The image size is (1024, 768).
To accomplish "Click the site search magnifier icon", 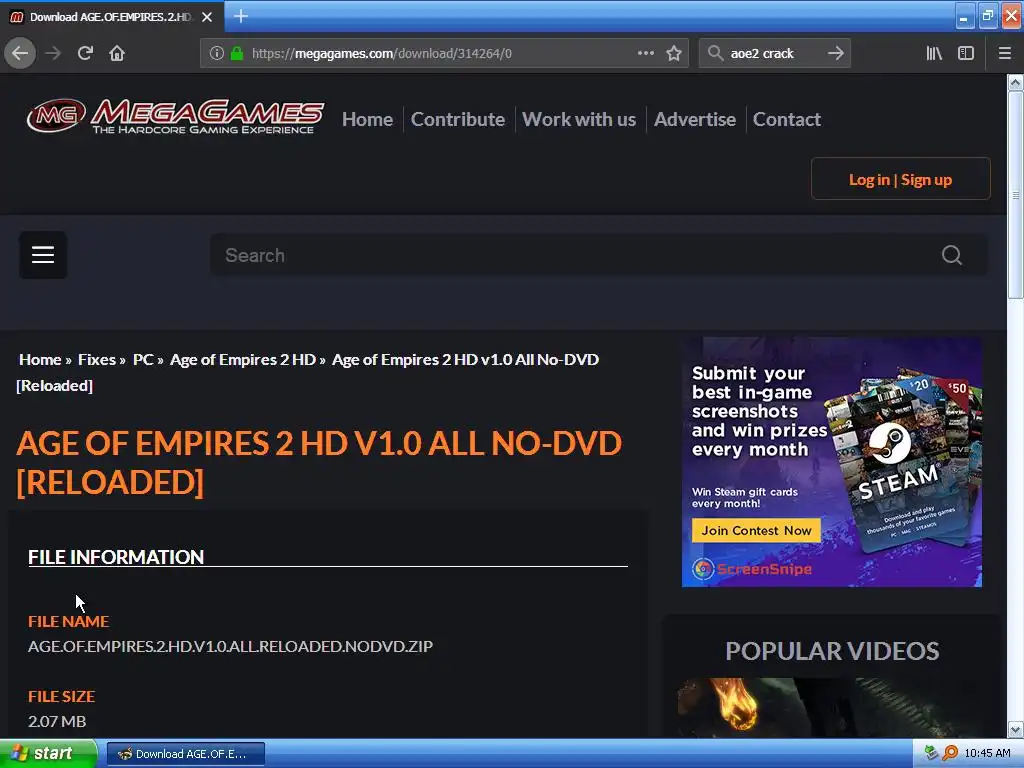I will [952, 255].
